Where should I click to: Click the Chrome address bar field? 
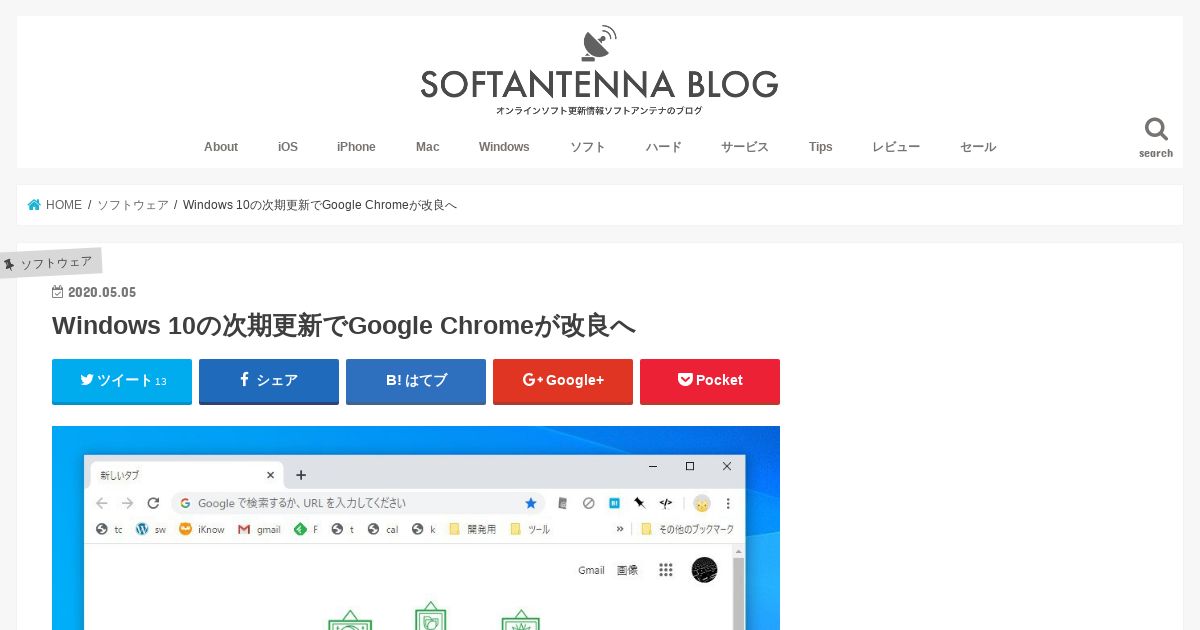click(358, 503)
